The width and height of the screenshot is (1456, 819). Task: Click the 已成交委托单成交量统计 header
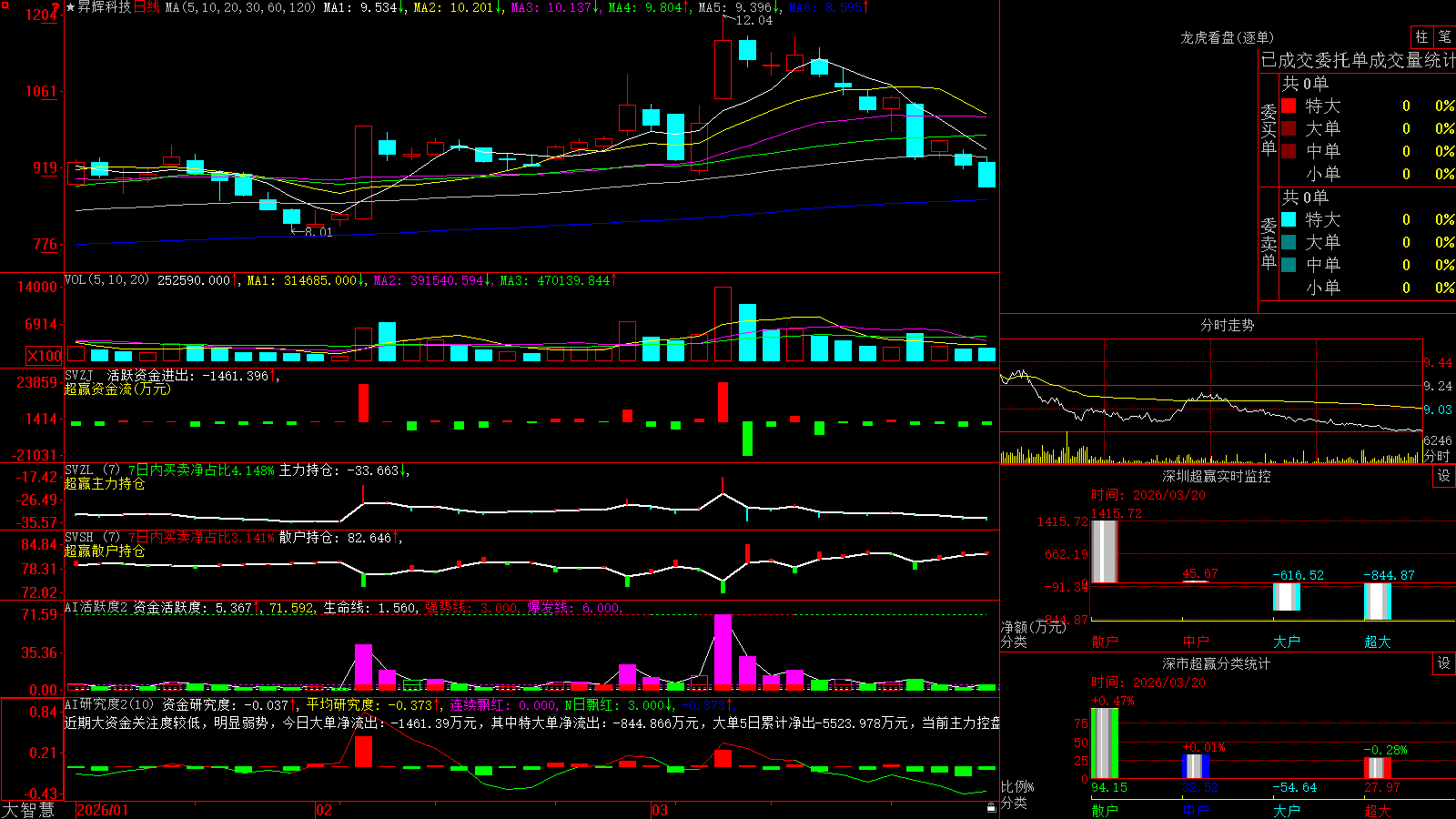pyautogui.click(x=1358, y=60)
